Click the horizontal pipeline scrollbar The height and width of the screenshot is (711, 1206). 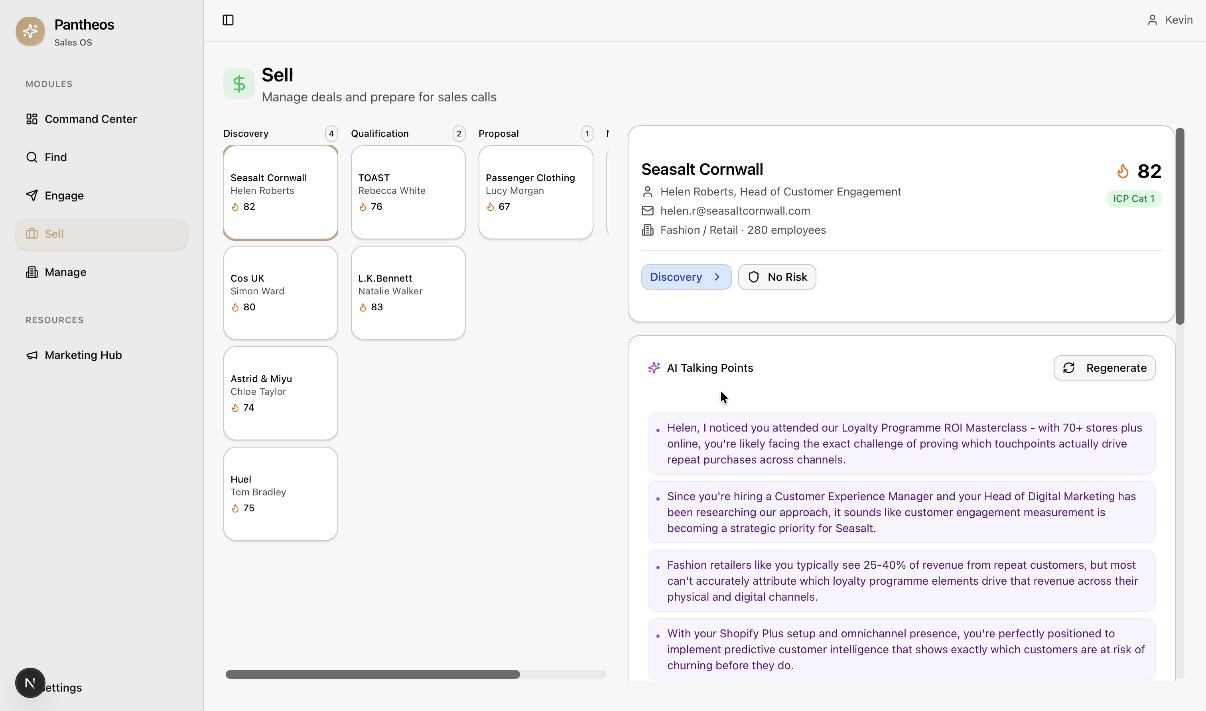click(x=373, y=674)
